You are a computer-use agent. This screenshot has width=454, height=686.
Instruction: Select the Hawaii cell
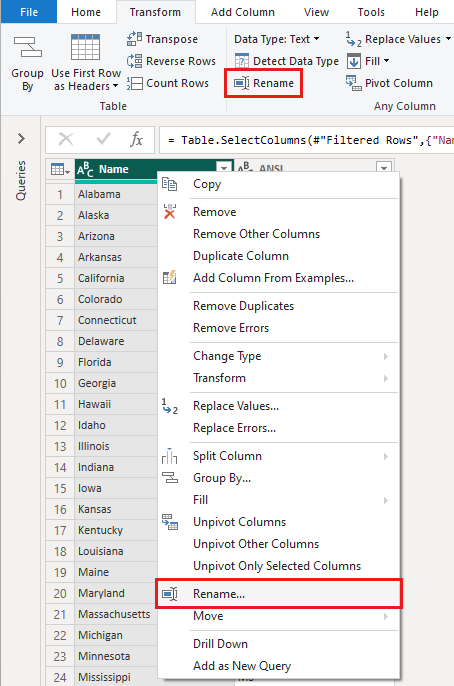pyautogui.click(x=116, y=404)
